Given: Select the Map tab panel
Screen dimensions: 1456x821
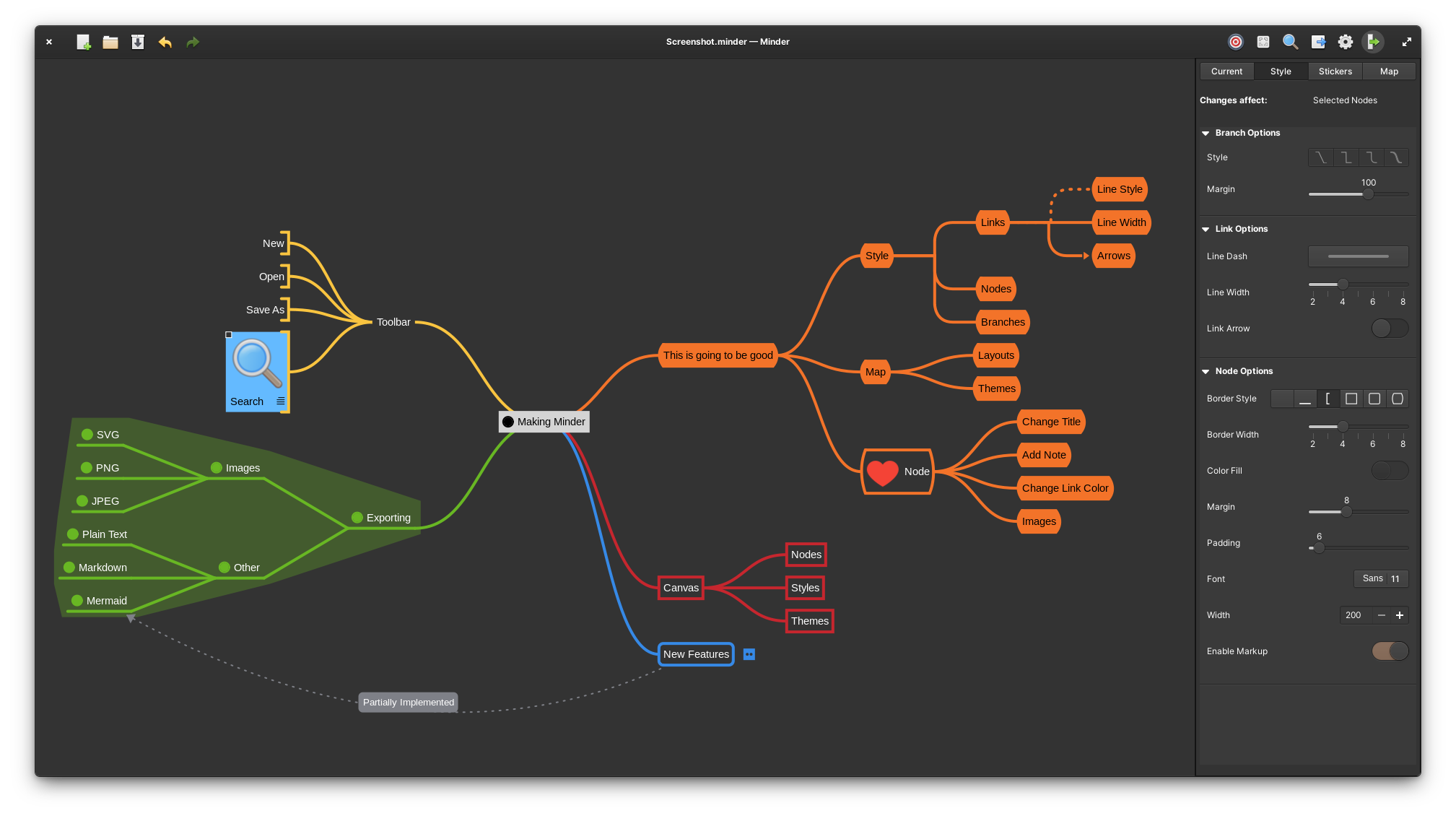Looking at the screenshot, I should [1389, 71].
